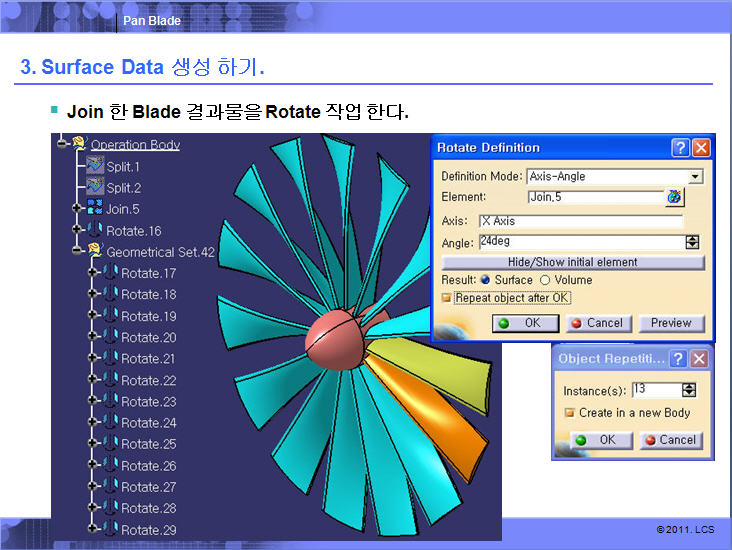Image resolution: width=732 pixels, height=550 pixels.
Task: Click the Geometrical Set.42 folder icon
Action: [x=95, y=251]
